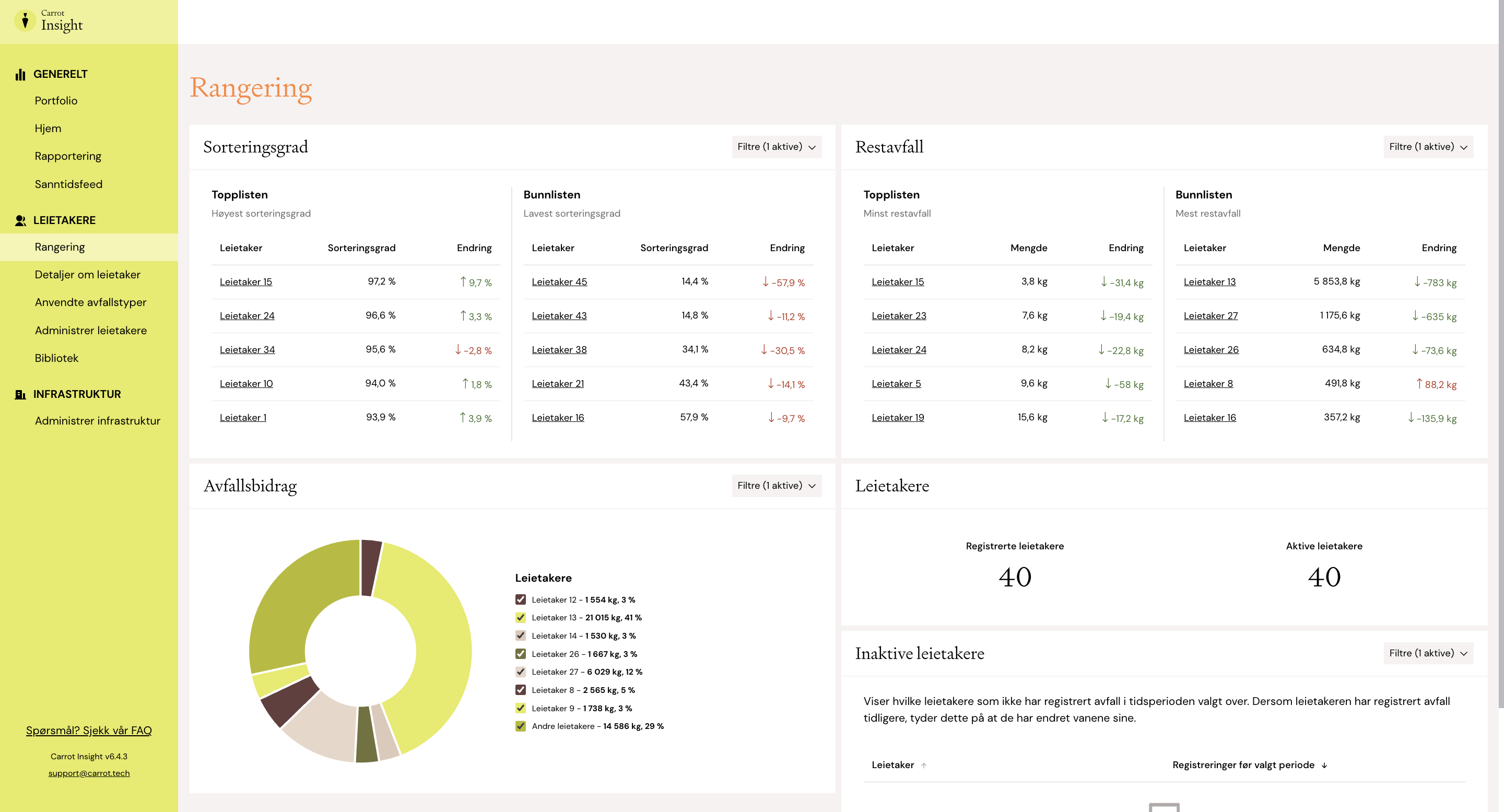Uncheck Leietaker 12 in chart legend

(520, 599)
